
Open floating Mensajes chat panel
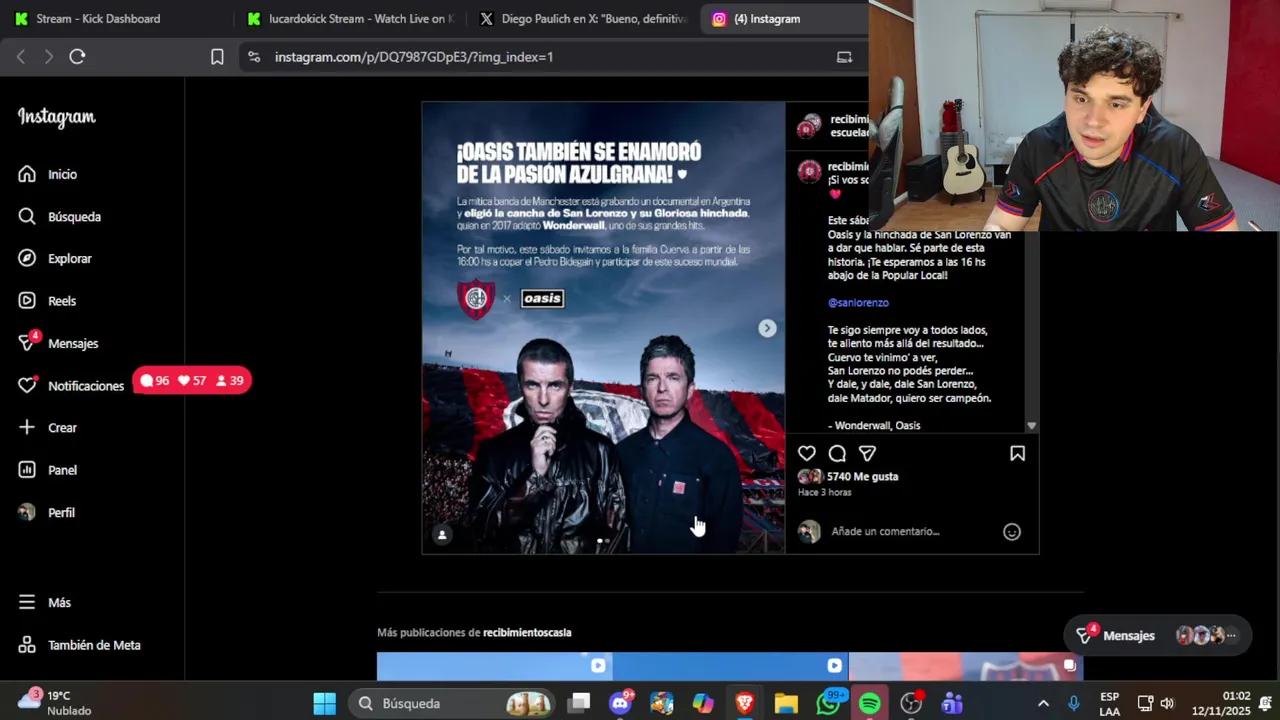tap(1157, 635)
